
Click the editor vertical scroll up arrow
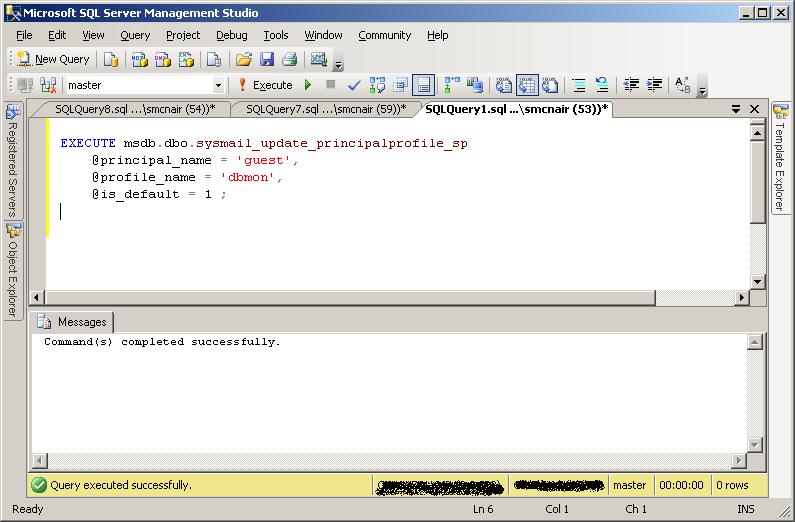pos(757,133)
